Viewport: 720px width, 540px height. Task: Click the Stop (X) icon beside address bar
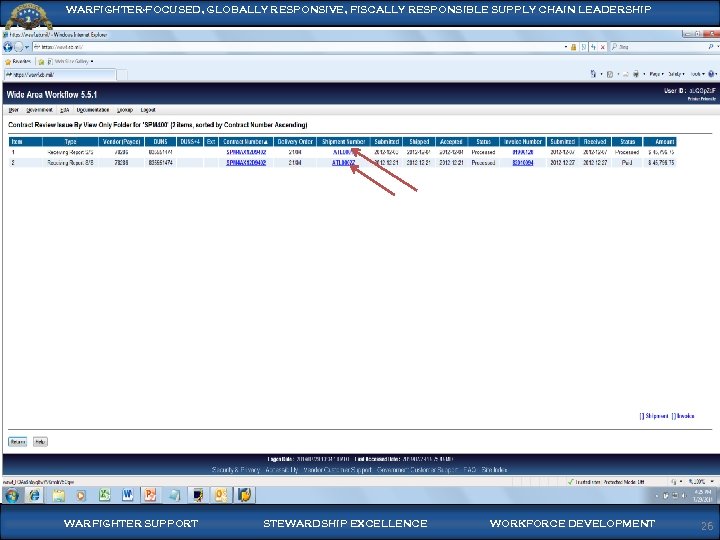603,47
